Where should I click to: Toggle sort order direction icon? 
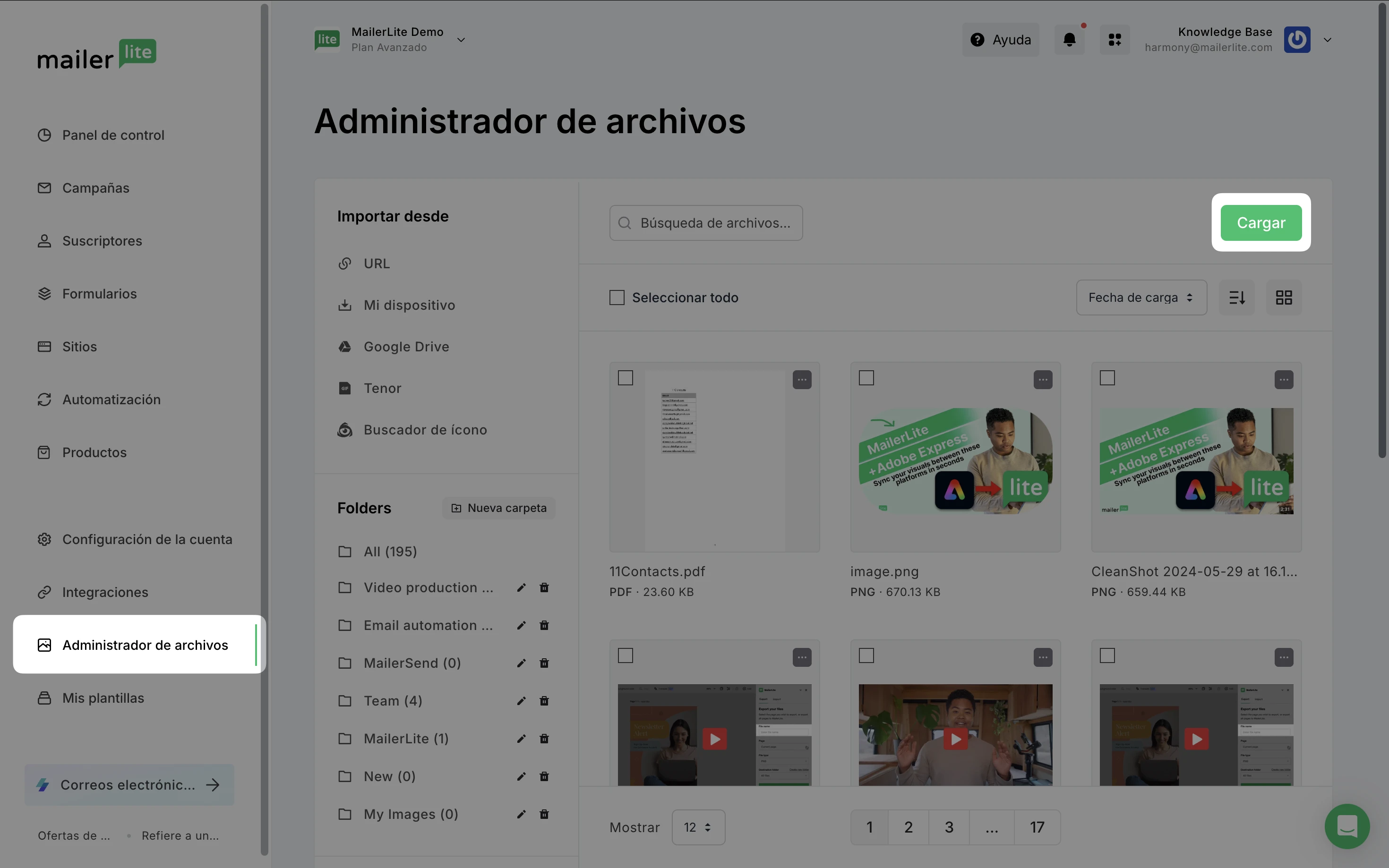[1237, 298]
